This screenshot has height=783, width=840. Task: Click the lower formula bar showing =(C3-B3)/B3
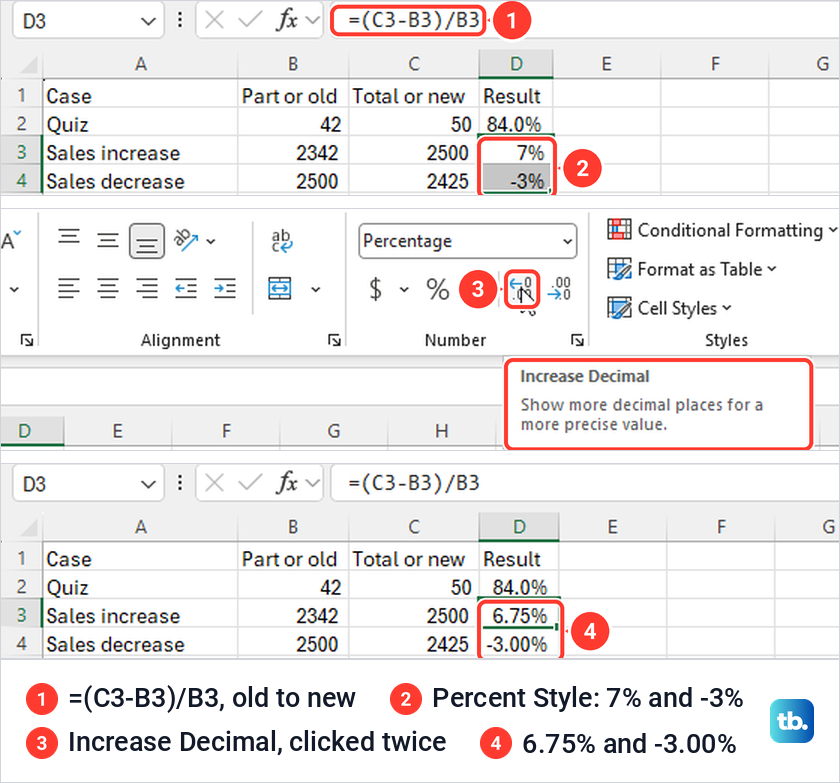coord(585,483)
